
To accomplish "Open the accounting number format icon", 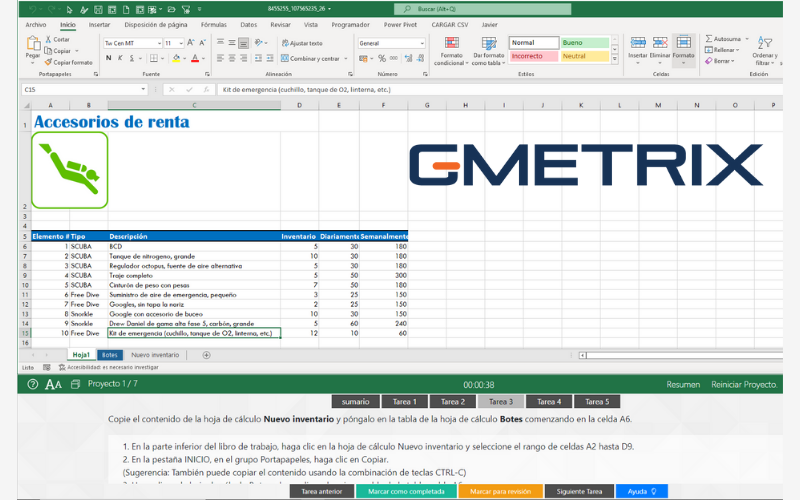I will point(363,59).
